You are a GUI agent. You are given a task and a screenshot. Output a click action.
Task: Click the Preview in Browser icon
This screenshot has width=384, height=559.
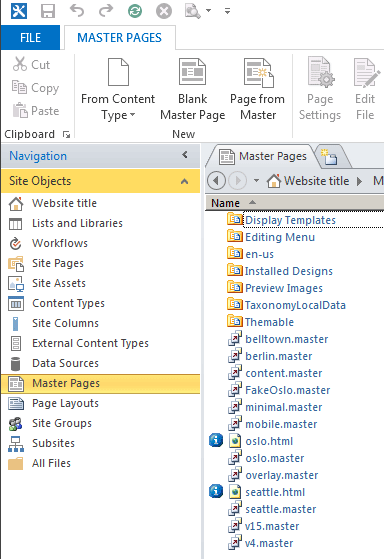click(193, 11)
